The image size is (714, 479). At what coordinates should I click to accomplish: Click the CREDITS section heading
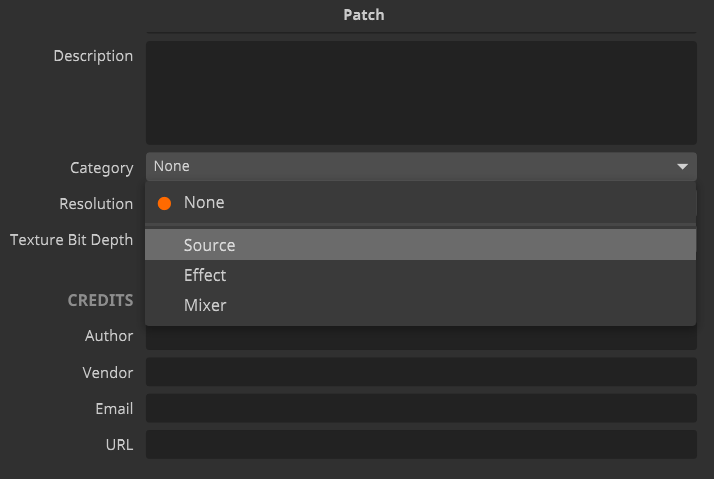click(x=101, y=301)
